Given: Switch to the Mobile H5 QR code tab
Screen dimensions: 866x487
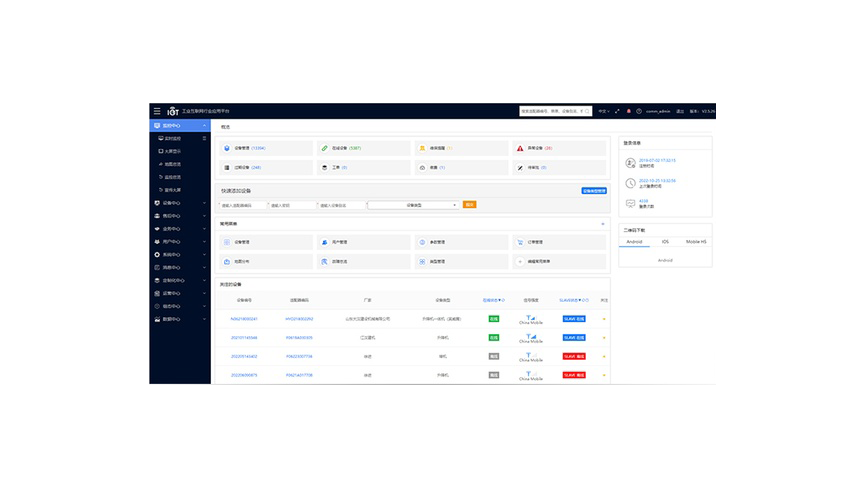Looking at the screenshot, I should 696,242.
